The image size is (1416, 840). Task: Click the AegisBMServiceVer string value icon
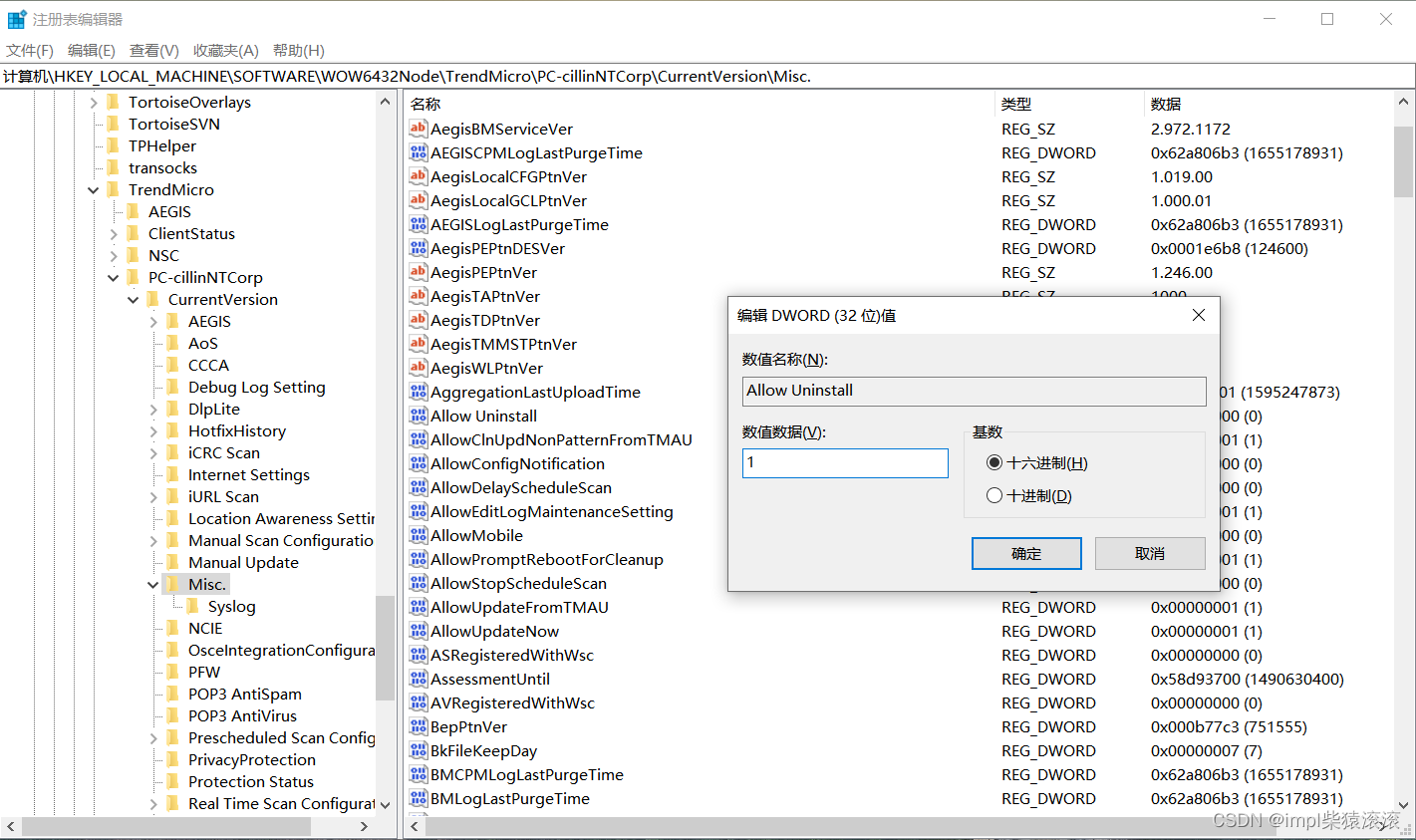pyautogui.click(x=419, y=129)
